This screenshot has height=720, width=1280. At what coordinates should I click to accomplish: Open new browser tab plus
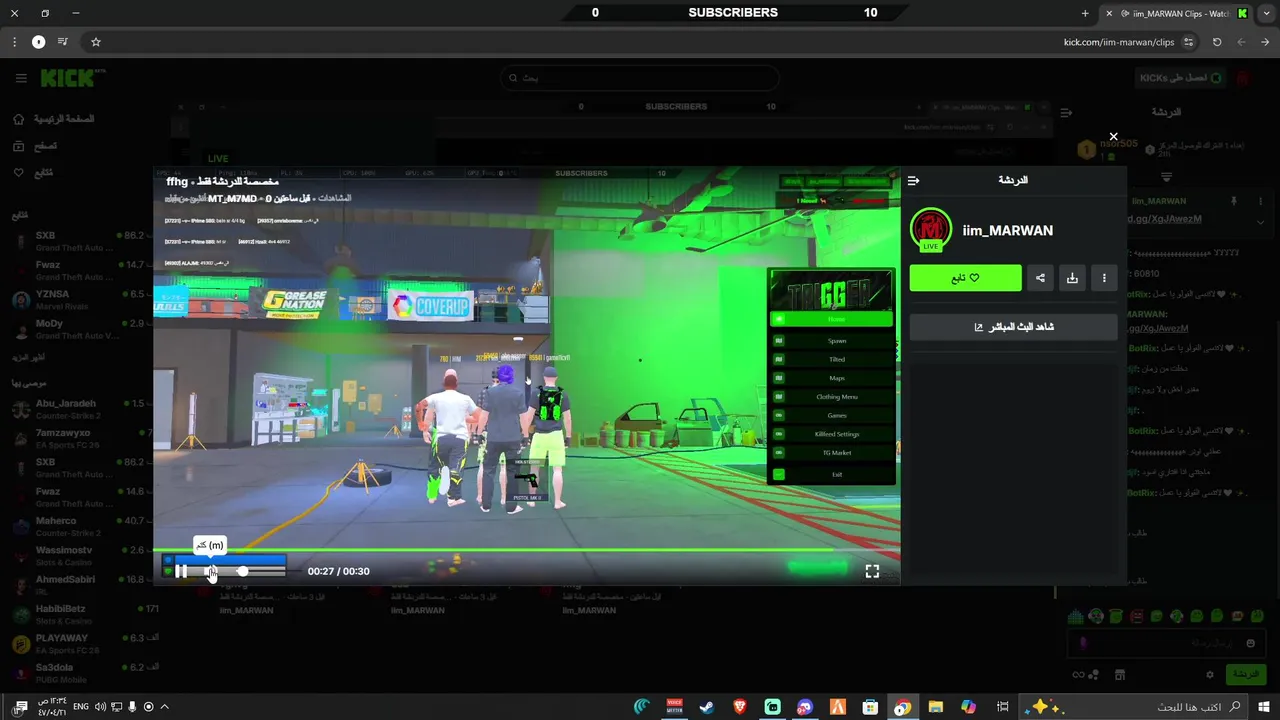(x=1085, y=13)
